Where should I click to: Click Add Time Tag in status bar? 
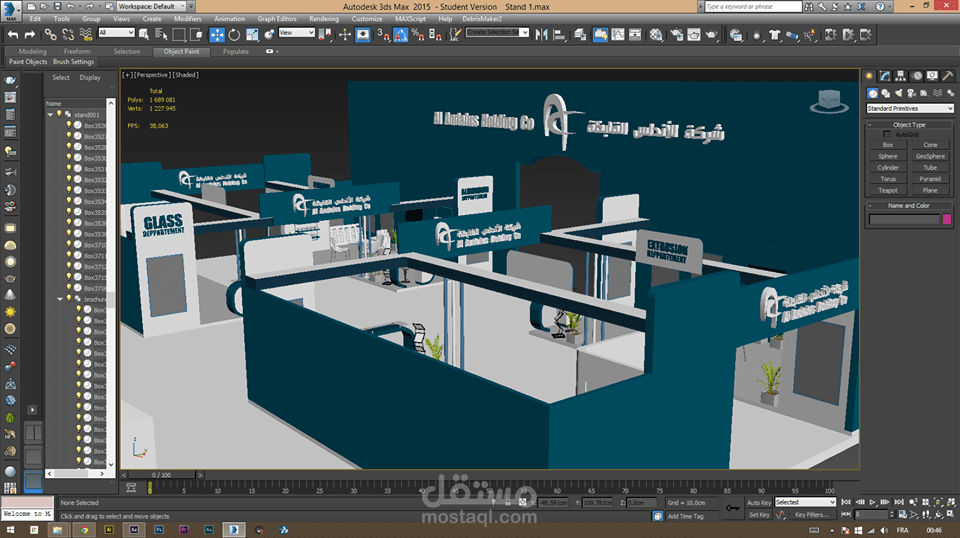(686, 516)
